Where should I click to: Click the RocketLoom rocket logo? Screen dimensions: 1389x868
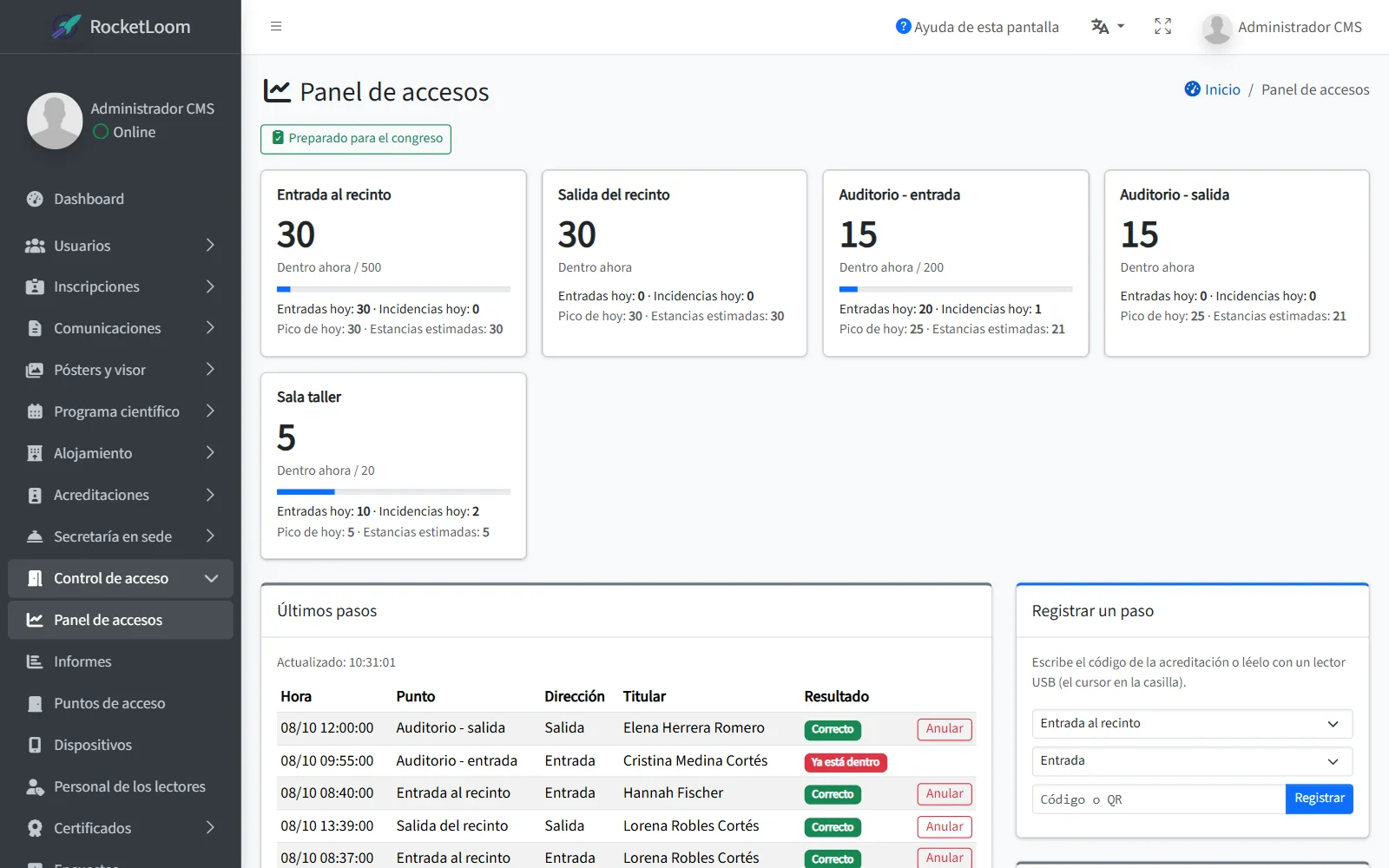tap(67, 26)
